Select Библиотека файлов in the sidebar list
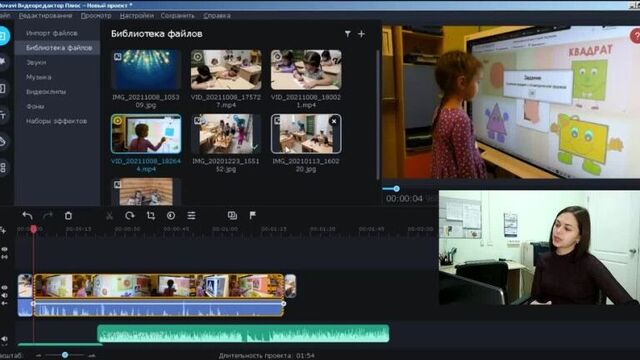 [x=58, y=48]
